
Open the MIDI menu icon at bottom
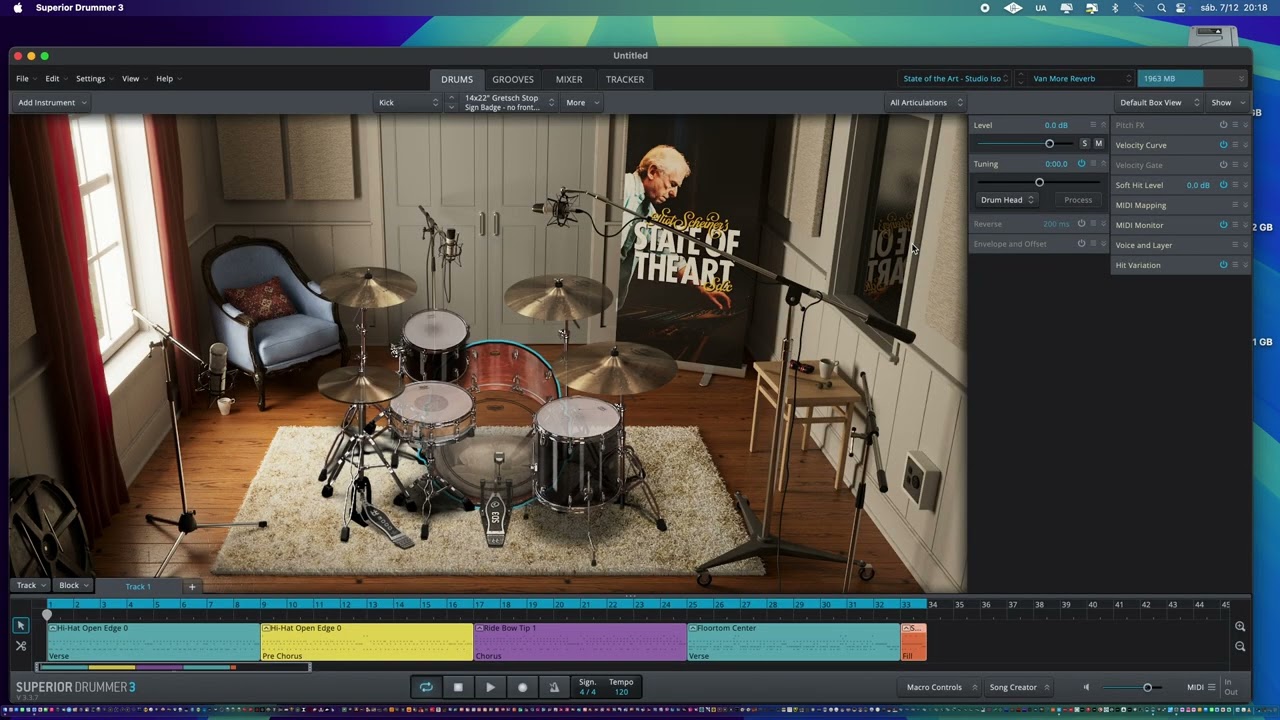tap(1211, 687)
